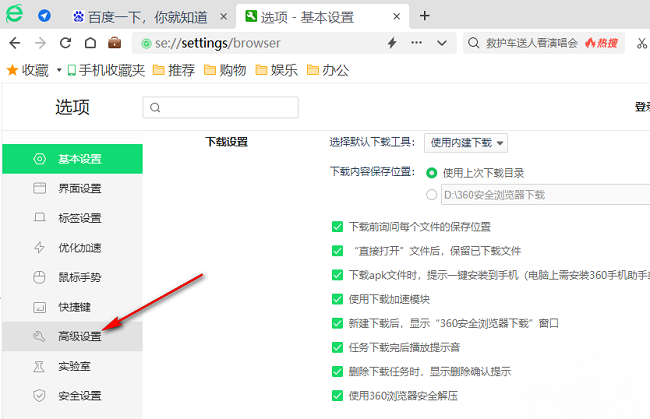Toggle 任务下载完后播放提示音 checkbox
The height and width of the screenshot is (419, 650).
click(337, 347)
